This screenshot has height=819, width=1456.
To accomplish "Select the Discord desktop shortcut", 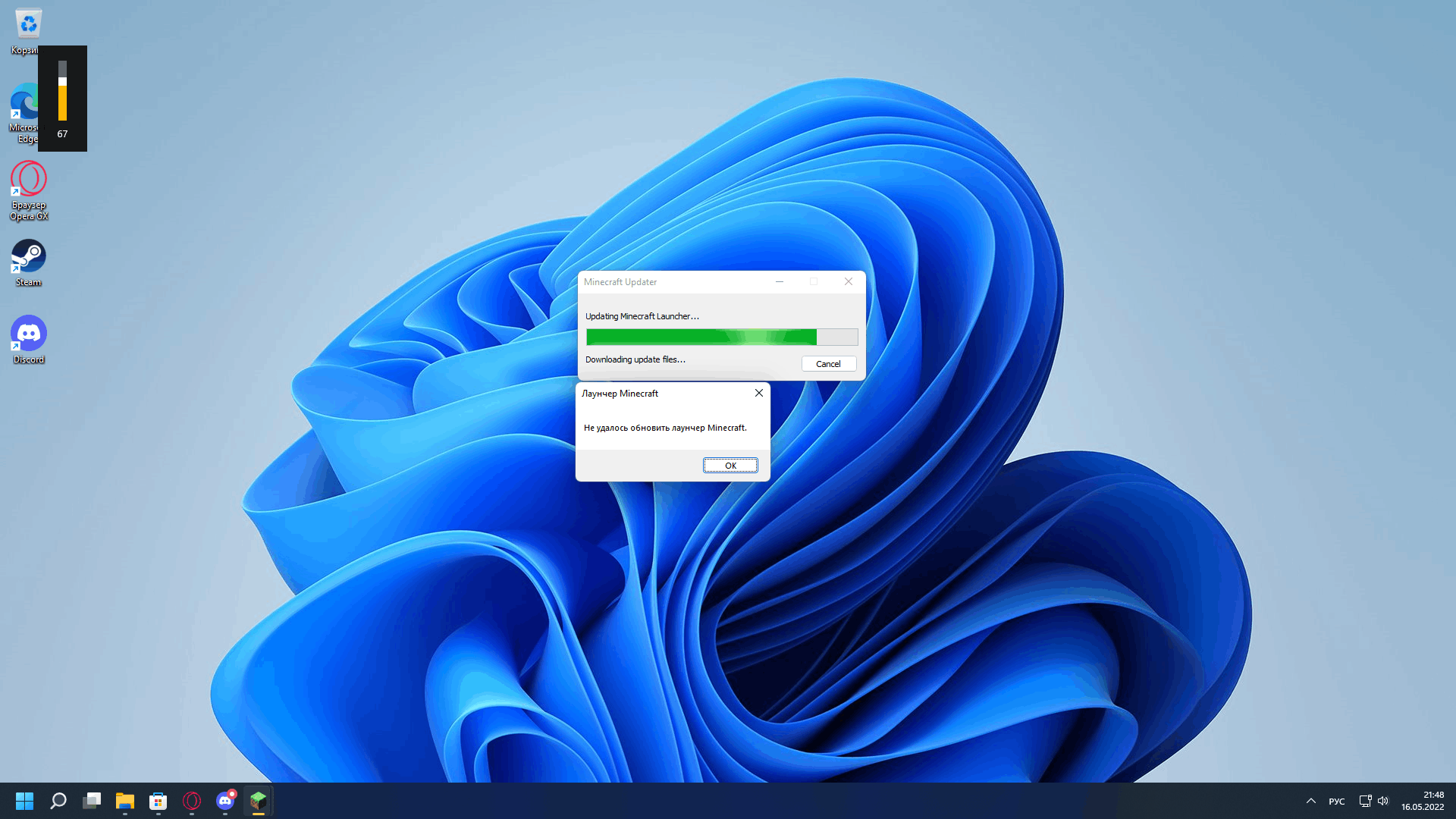I will point(29,340).
